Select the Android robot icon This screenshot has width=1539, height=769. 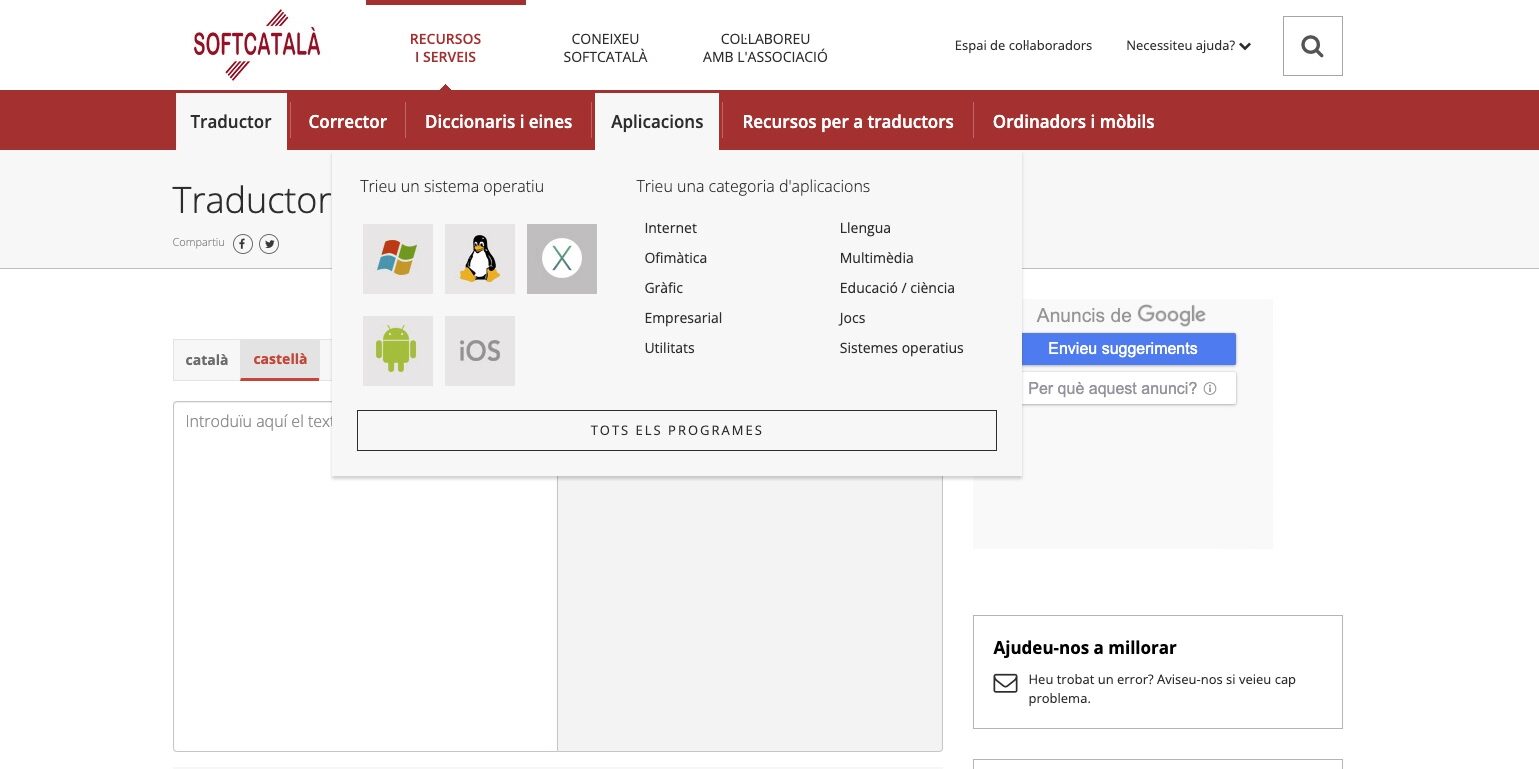pyautogui.click(x=397, y=351)
